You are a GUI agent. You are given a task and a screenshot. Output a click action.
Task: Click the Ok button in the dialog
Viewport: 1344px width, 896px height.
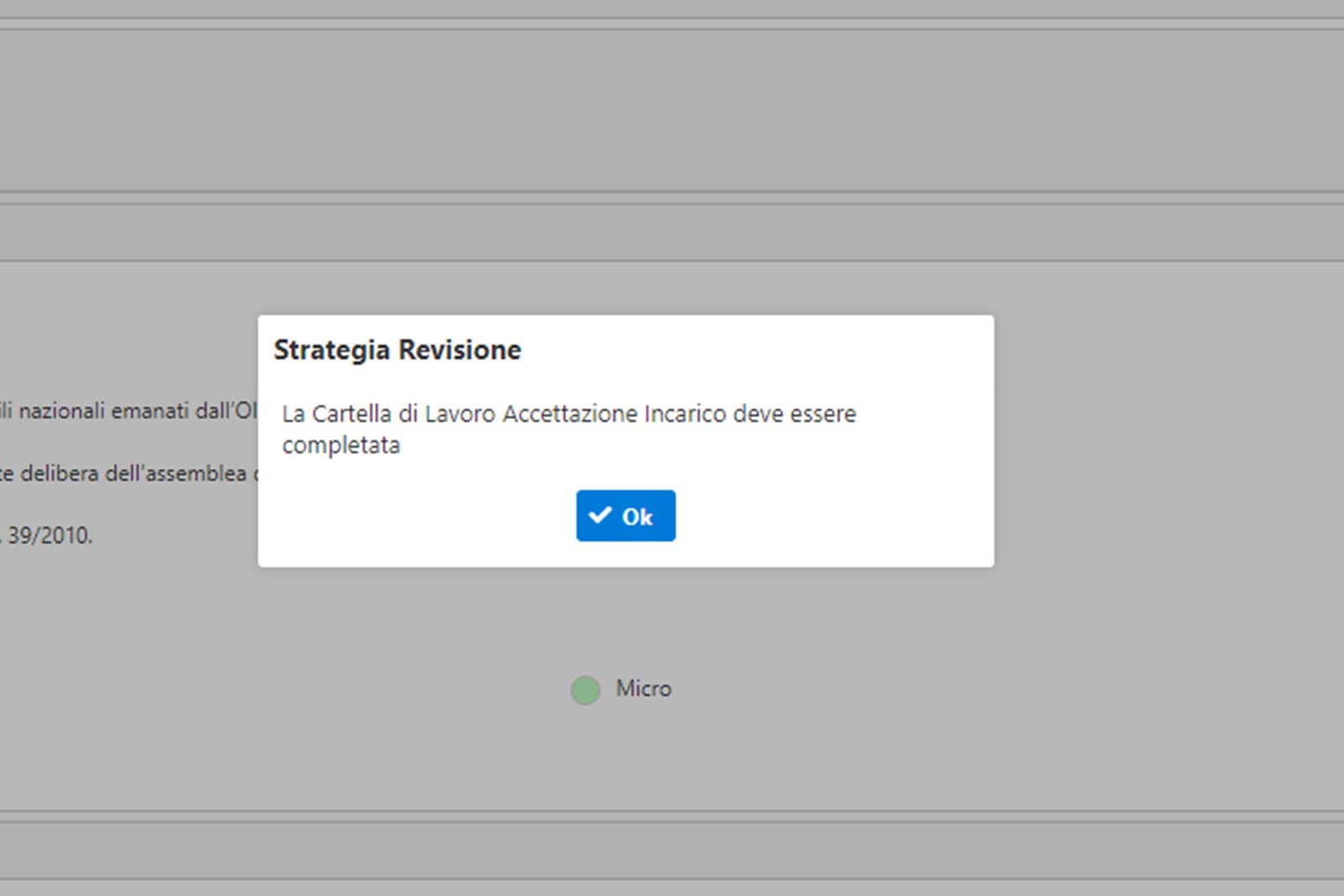pos(626,516)
